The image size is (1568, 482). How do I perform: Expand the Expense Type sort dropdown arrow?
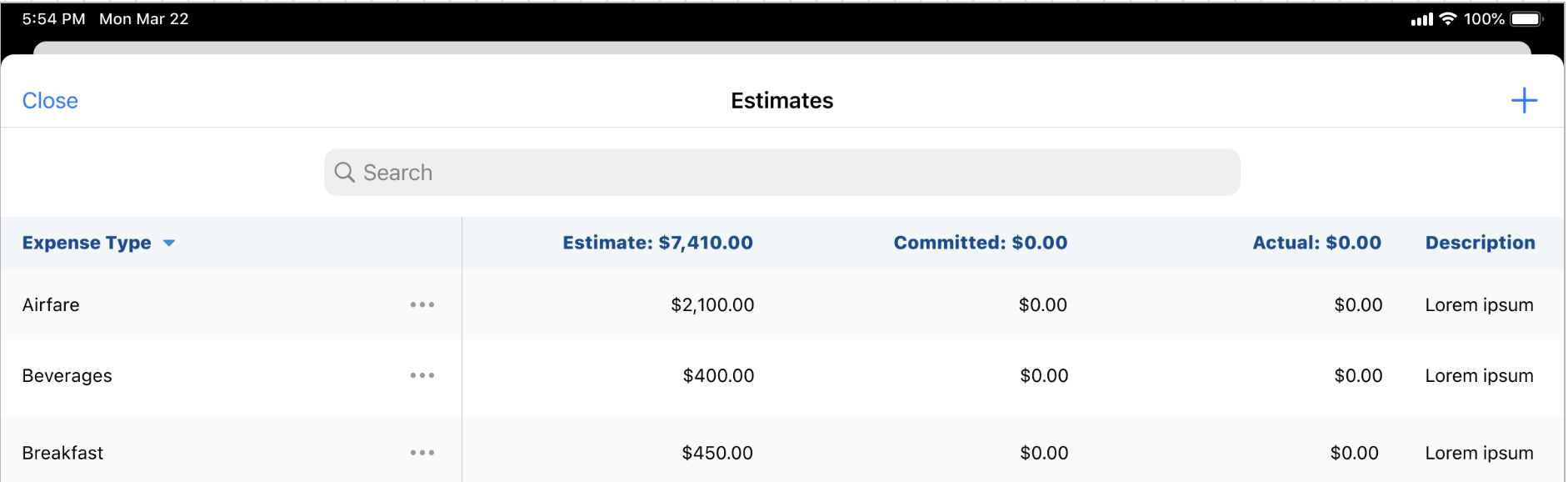(169, 244)
